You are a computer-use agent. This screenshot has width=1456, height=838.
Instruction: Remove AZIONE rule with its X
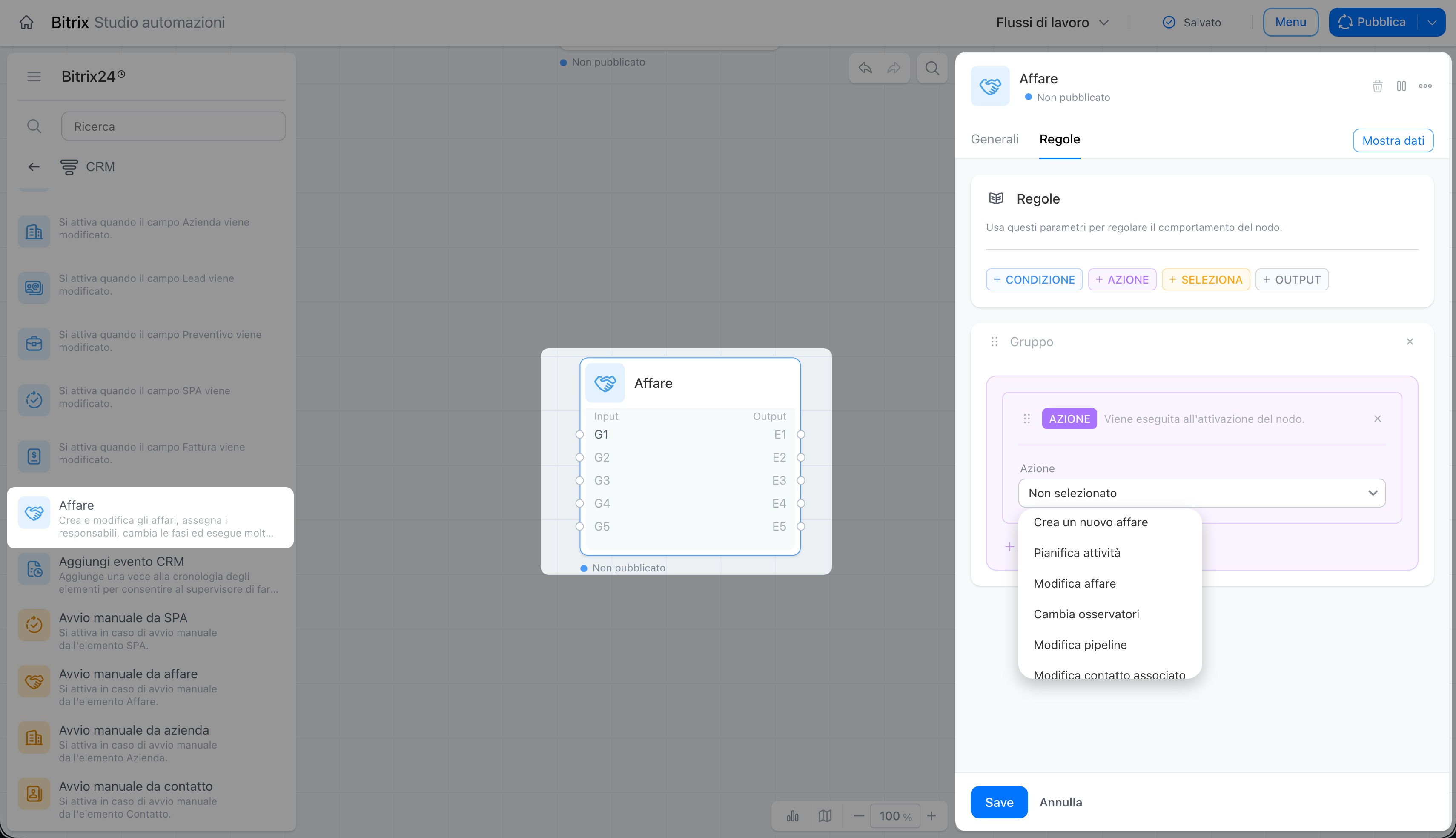click(x=1377, y=419)
